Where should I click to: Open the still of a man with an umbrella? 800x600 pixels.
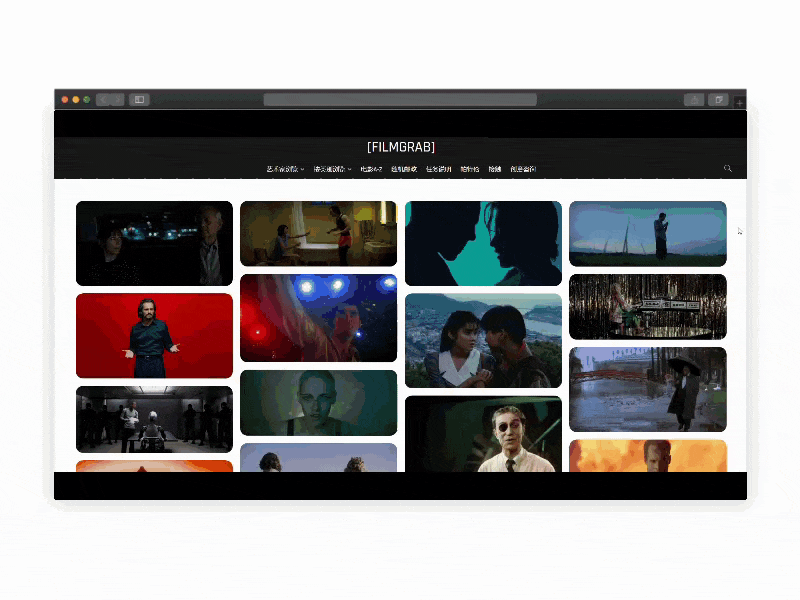[648, 389]
